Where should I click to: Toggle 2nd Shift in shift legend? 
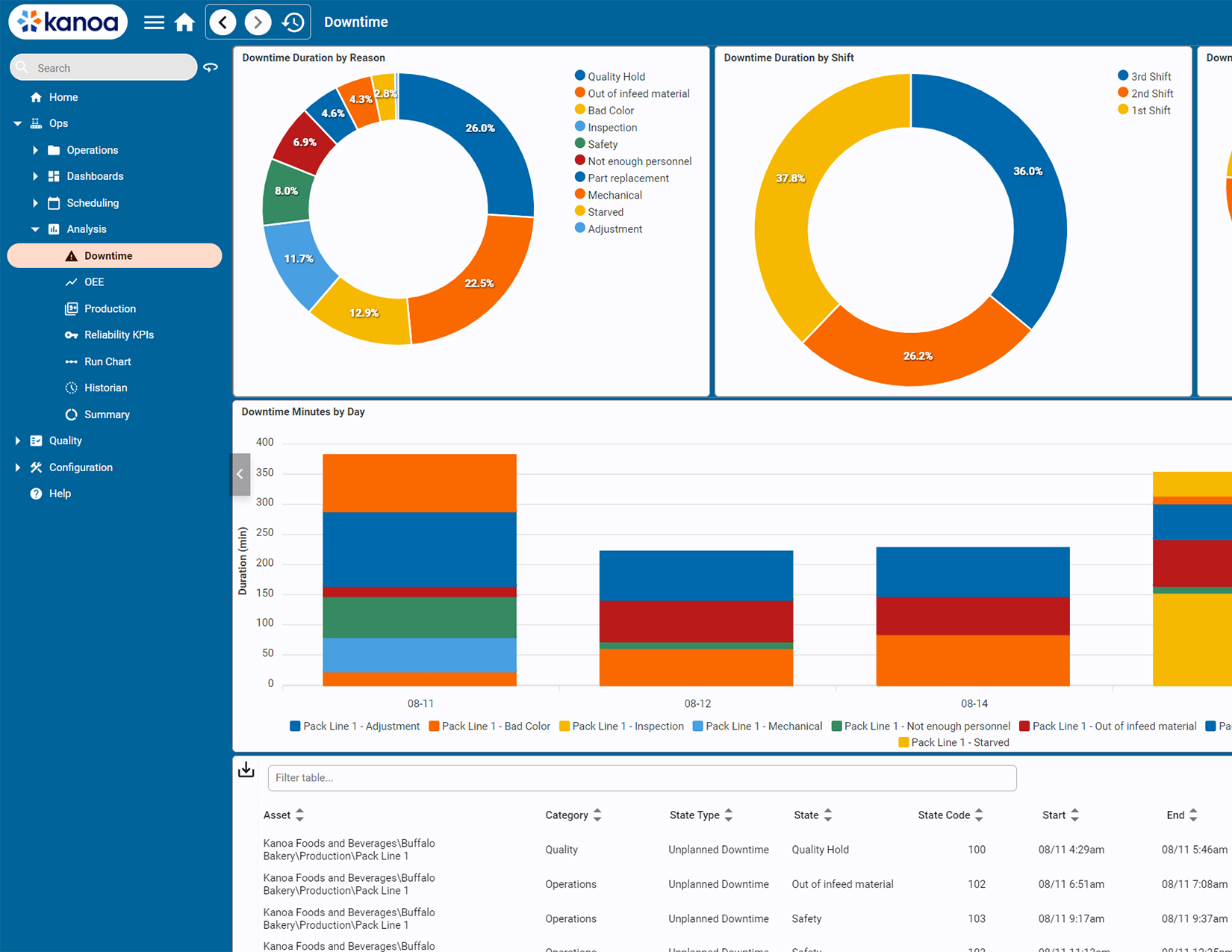1145,93
